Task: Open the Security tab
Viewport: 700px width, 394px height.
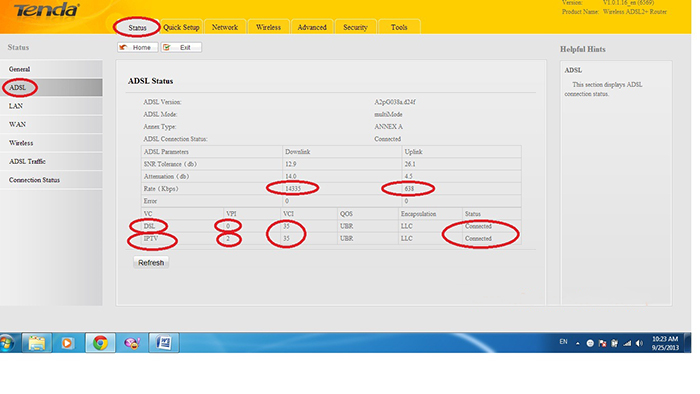Action: 355,27
